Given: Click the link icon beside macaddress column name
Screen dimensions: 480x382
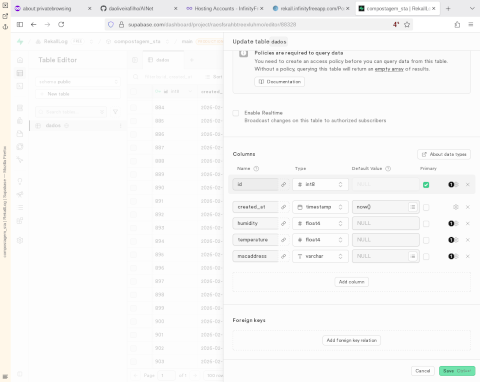Looking at the screenshot, I should pos(283,256).
